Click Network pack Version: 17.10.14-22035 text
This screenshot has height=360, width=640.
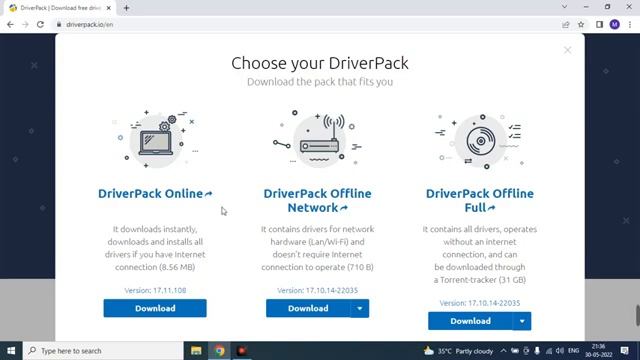coord(317,290)
